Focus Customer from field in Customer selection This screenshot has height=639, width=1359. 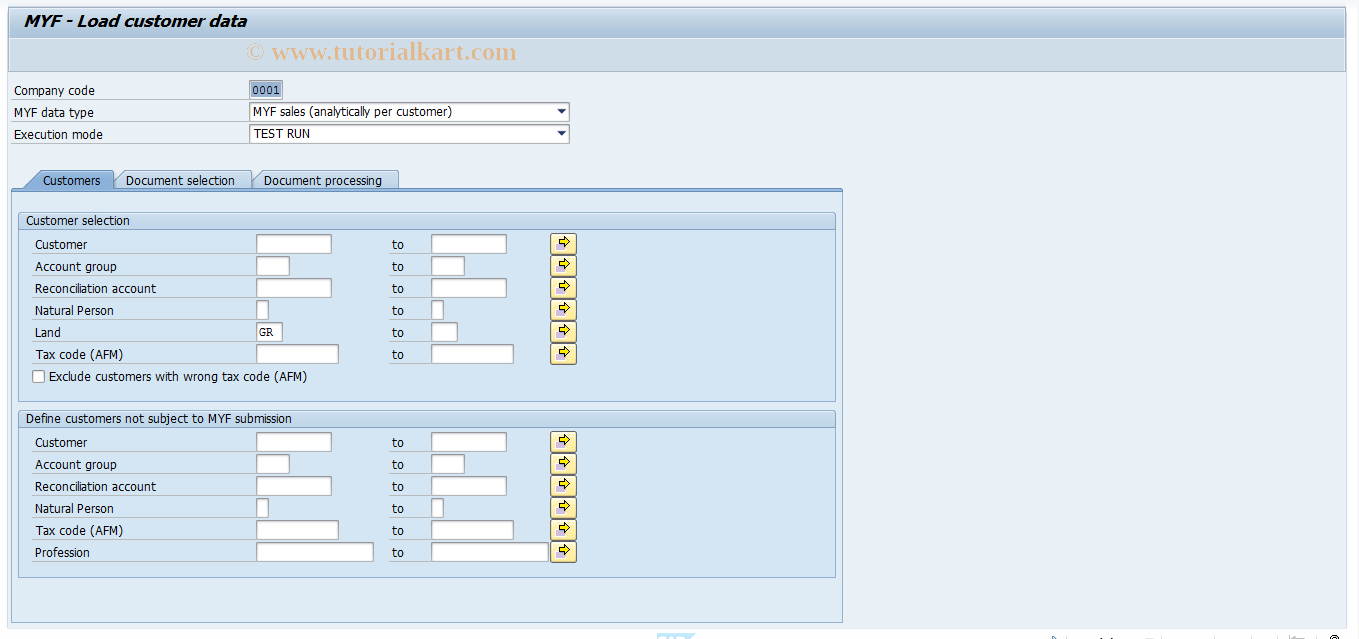(x=294, y=244)
